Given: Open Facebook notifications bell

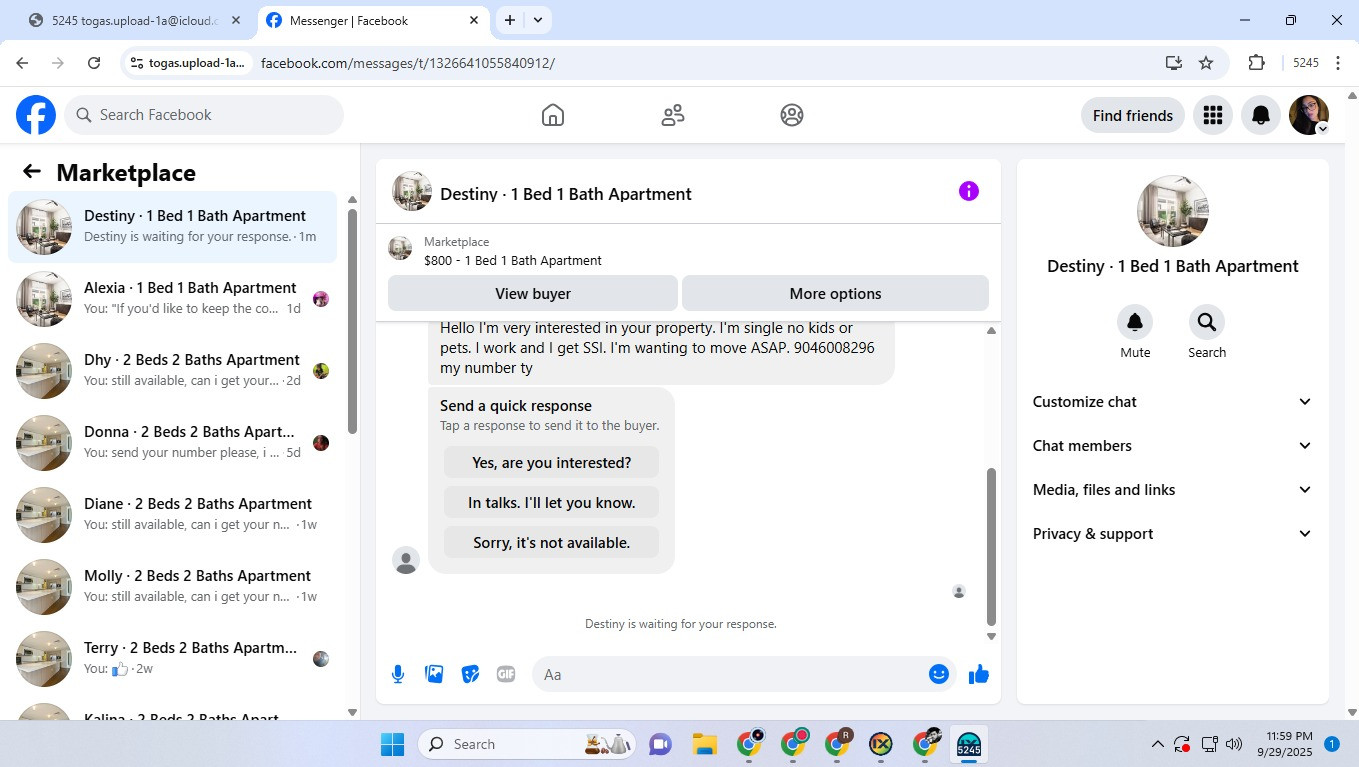Looking at the screenshot, I should pos(1261,115).
